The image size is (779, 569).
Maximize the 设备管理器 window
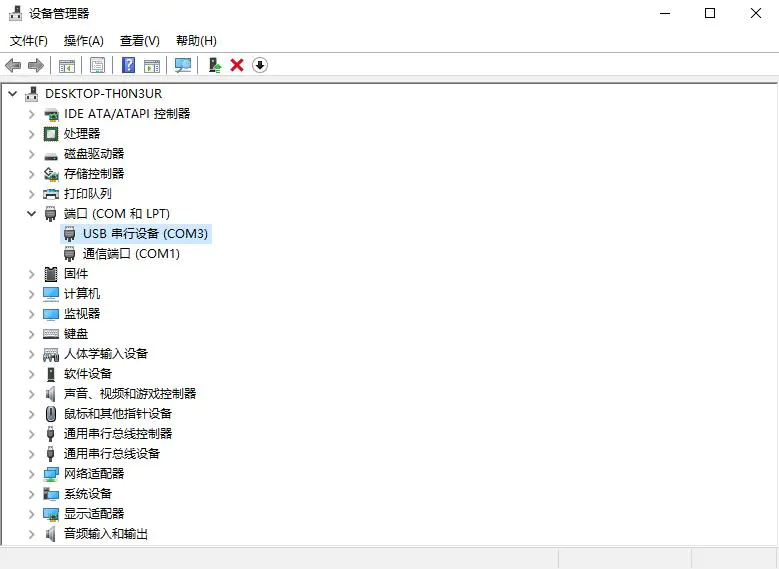(710, 13)
